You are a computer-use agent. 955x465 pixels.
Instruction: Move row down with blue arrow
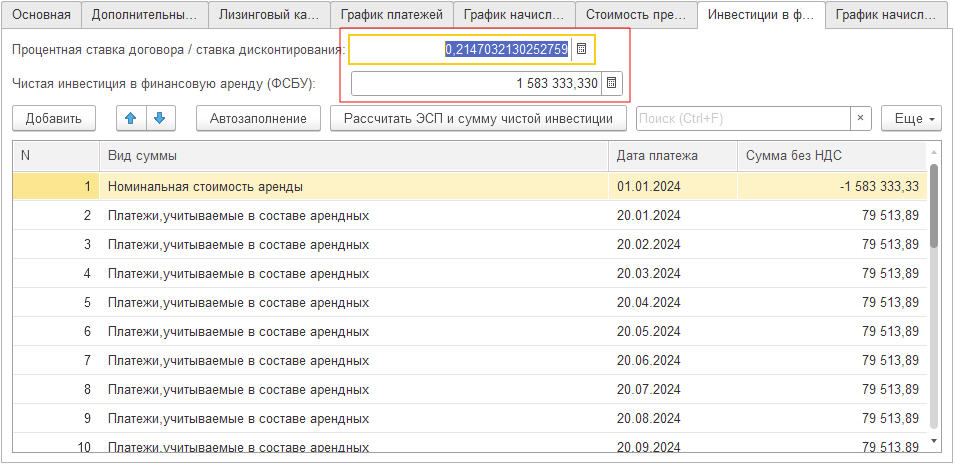coord(159,118)
